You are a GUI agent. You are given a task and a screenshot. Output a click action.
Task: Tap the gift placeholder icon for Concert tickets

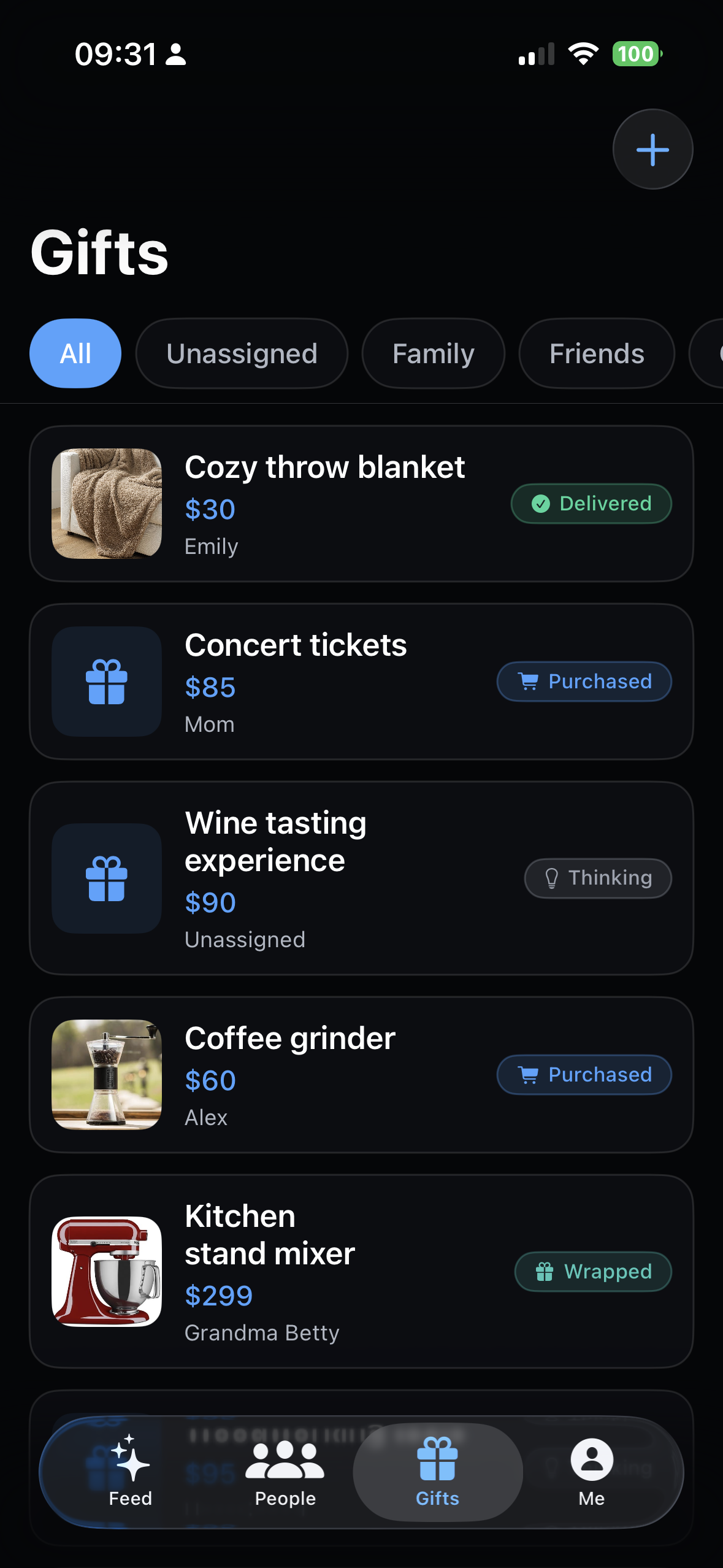pyautogui.click(x=107, y=681)
